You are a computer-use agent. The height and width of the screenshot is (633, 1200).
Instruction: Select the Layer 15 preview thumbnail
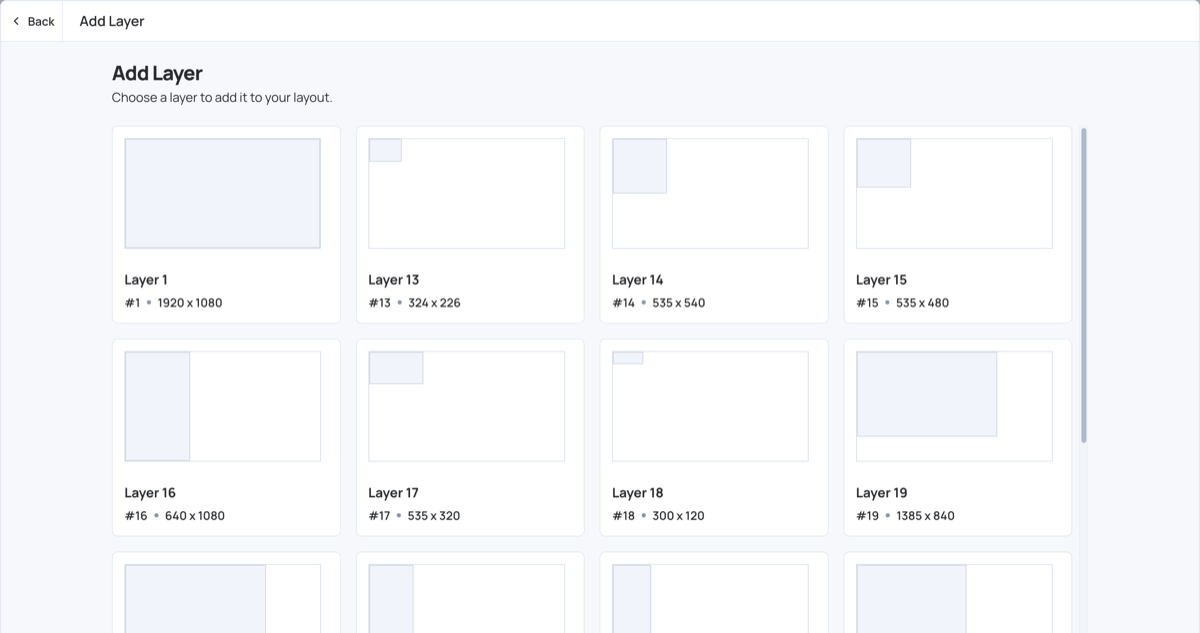click(x=954, y=193)
